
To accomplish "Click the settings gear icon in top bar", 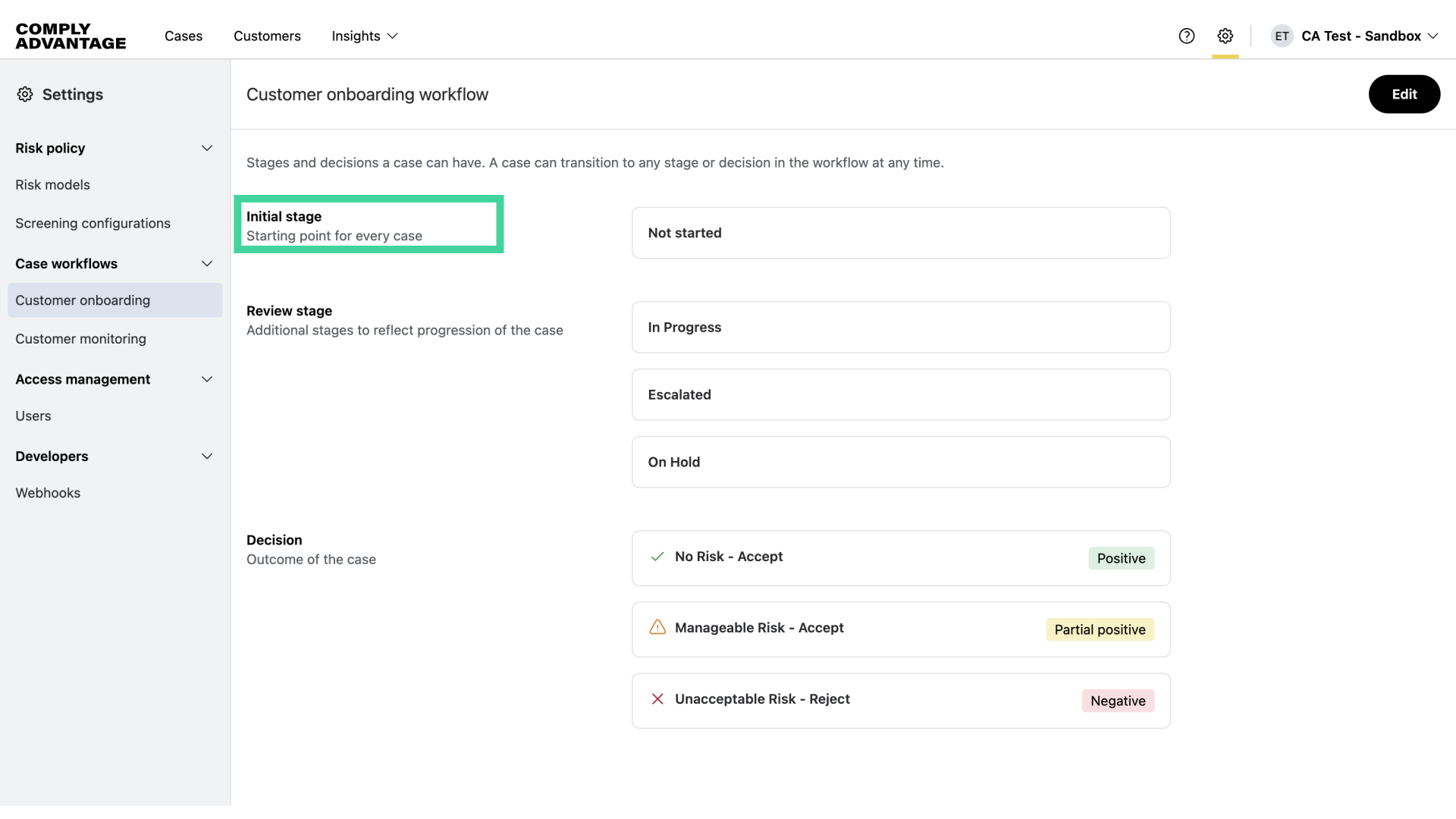I will [1225, 36].
